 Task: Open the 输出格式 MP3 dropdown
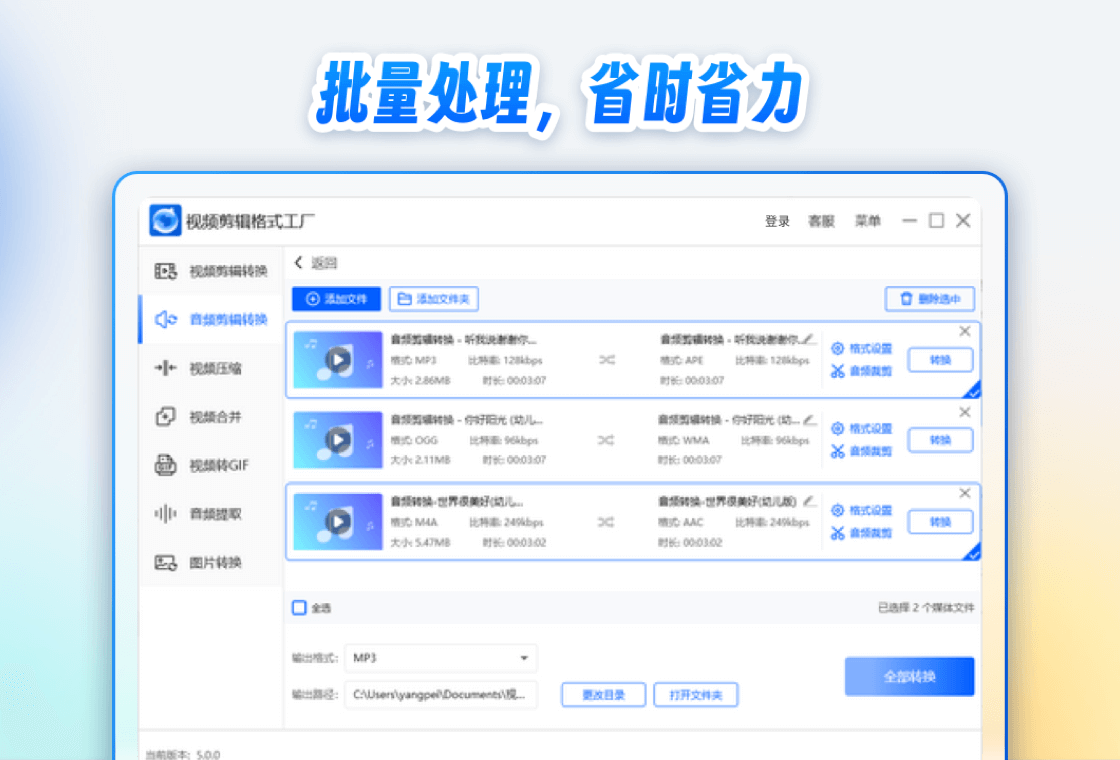[x=441, y=658]
